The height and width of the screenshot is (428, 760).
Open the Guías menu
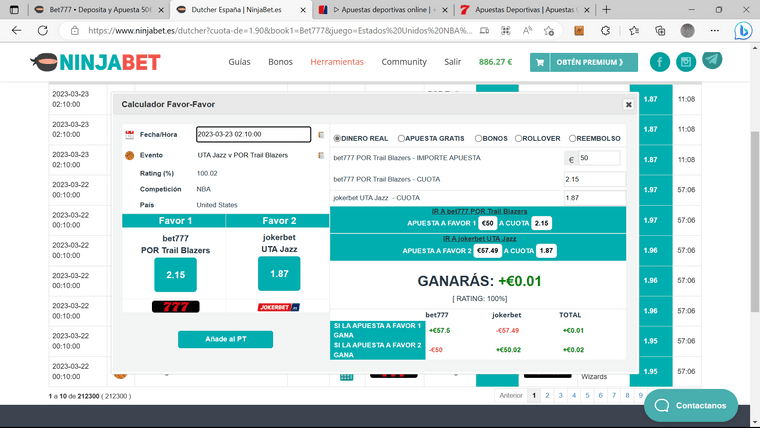click(x=239, y=62)
